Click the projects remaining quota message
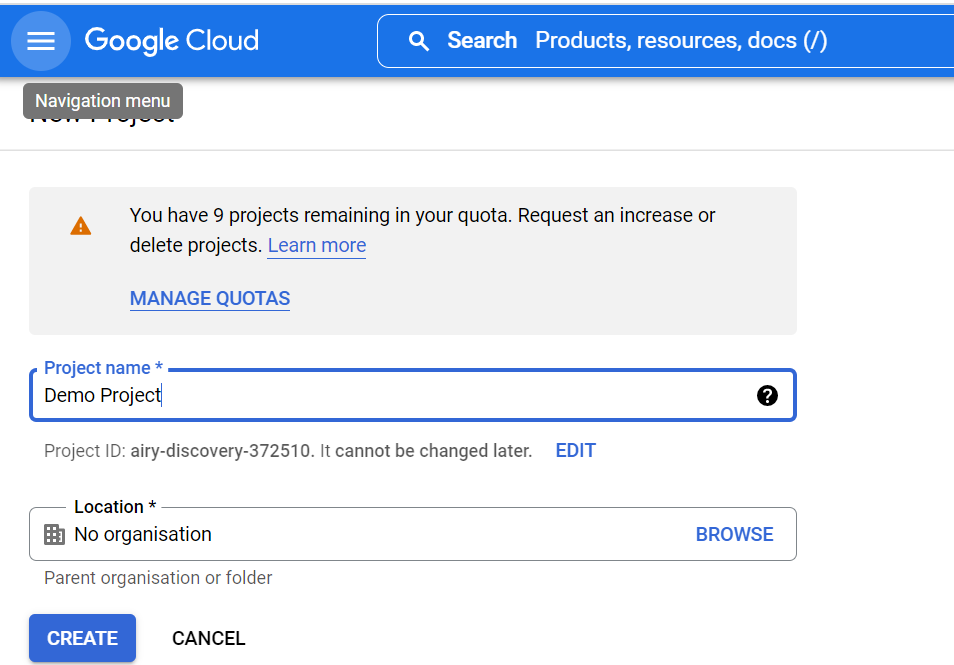 pos(422,215)
